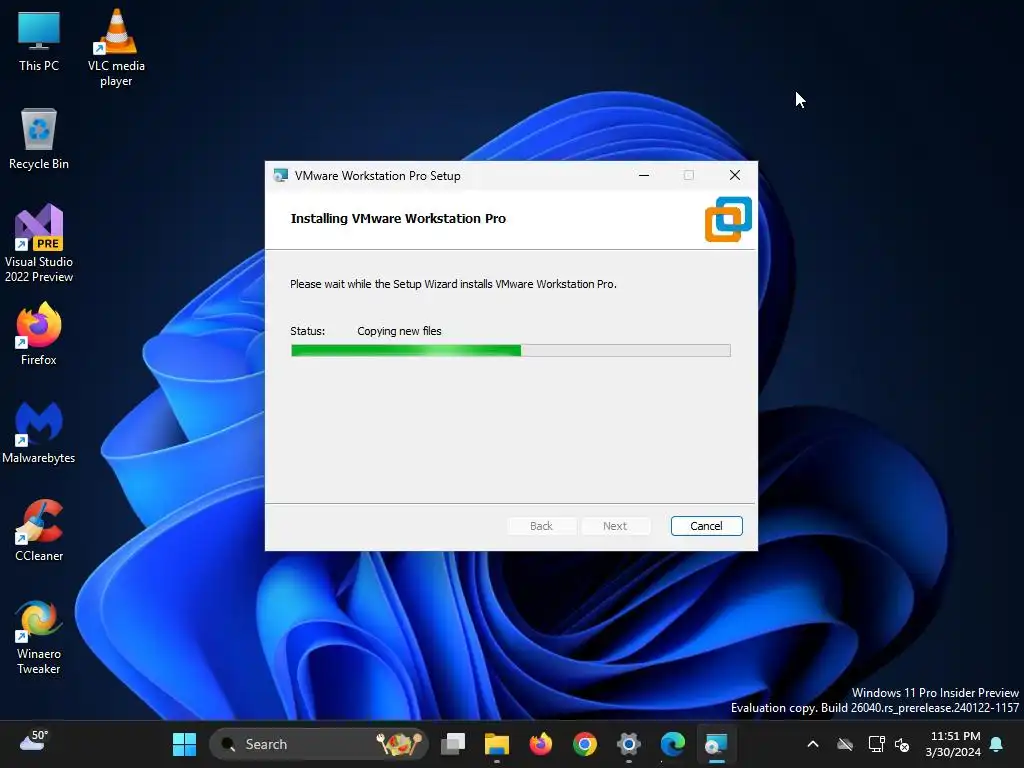The width and height of the screenshot is (1024, 768).
Task: Open the Windows Start menu
Action: tap(184, 744)
